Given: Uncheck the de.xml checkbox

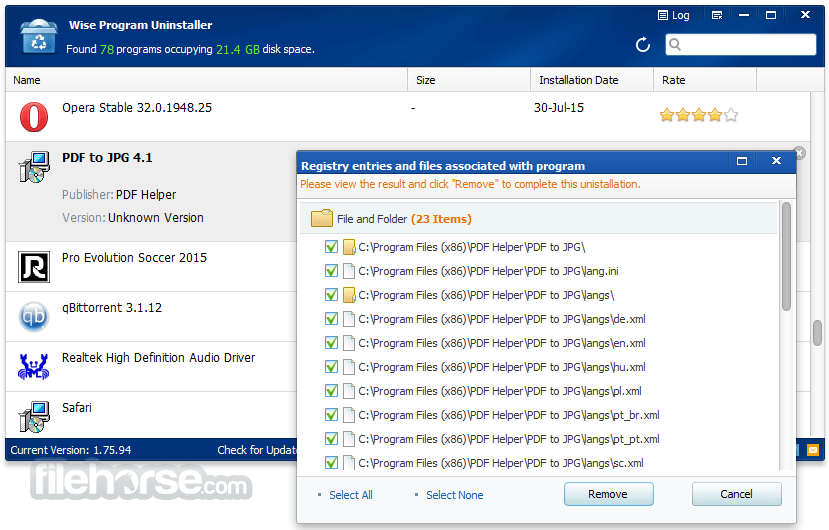Looking at the screenshot, I should [331, 319].
